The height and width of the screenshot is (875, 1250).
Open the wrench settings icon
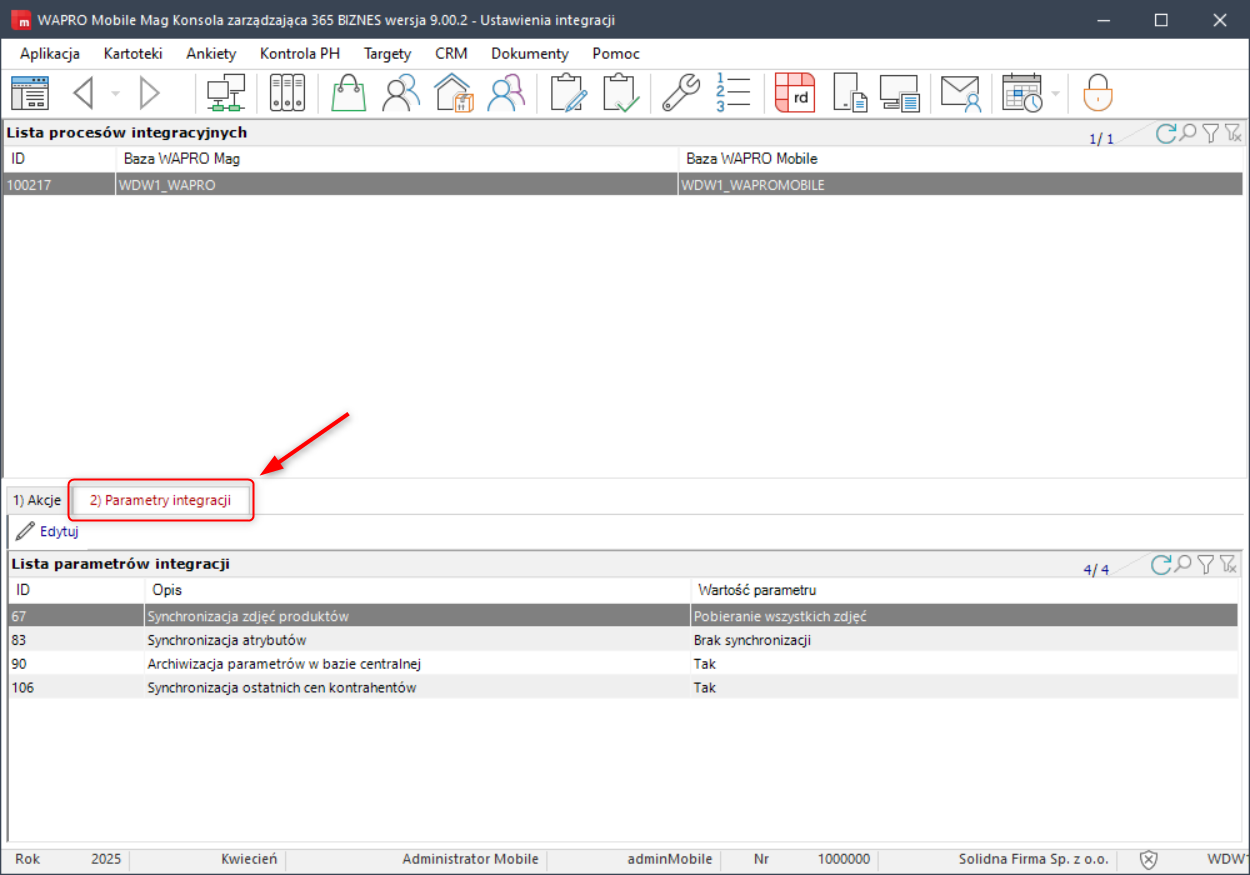click(682, 93)
